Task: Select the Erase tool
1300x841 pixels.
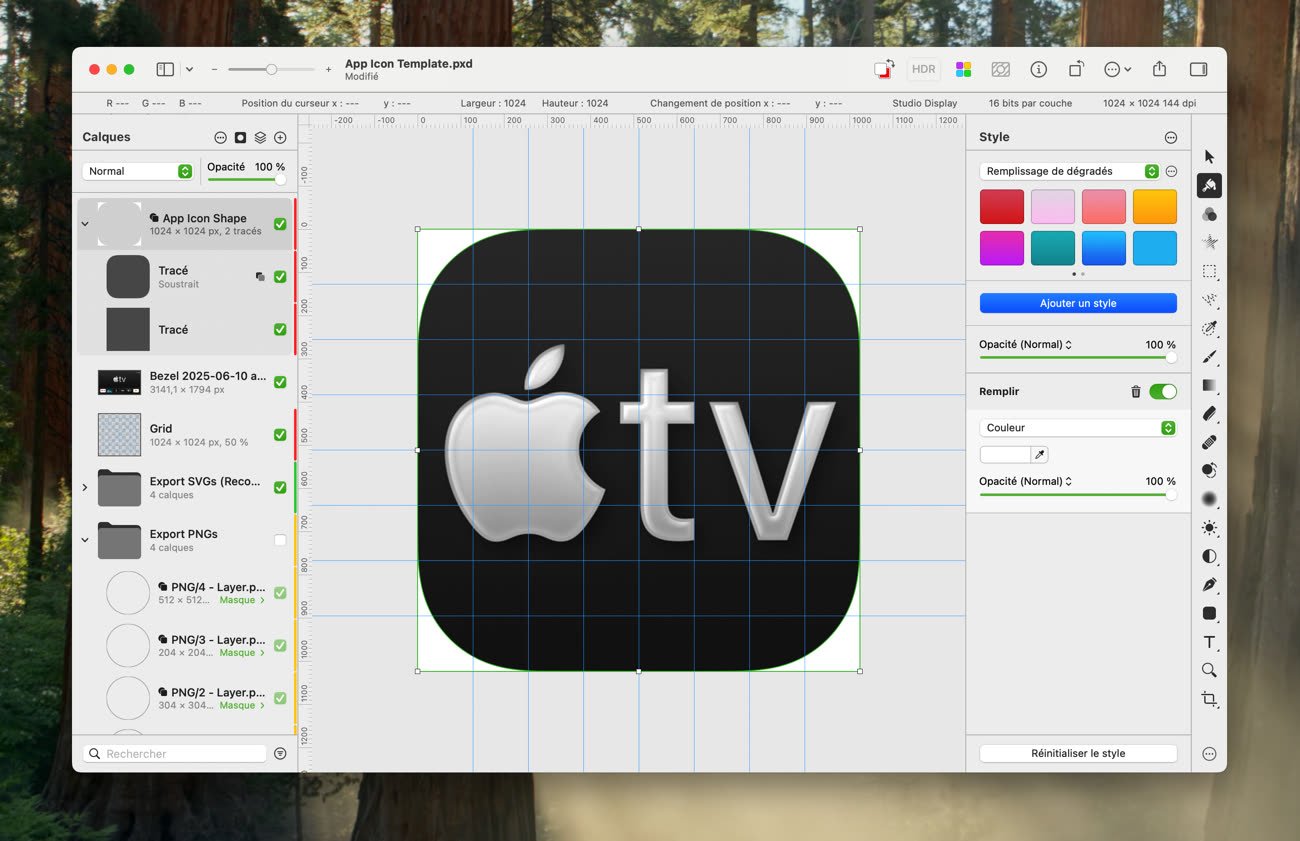Action: pos(1209,413)
